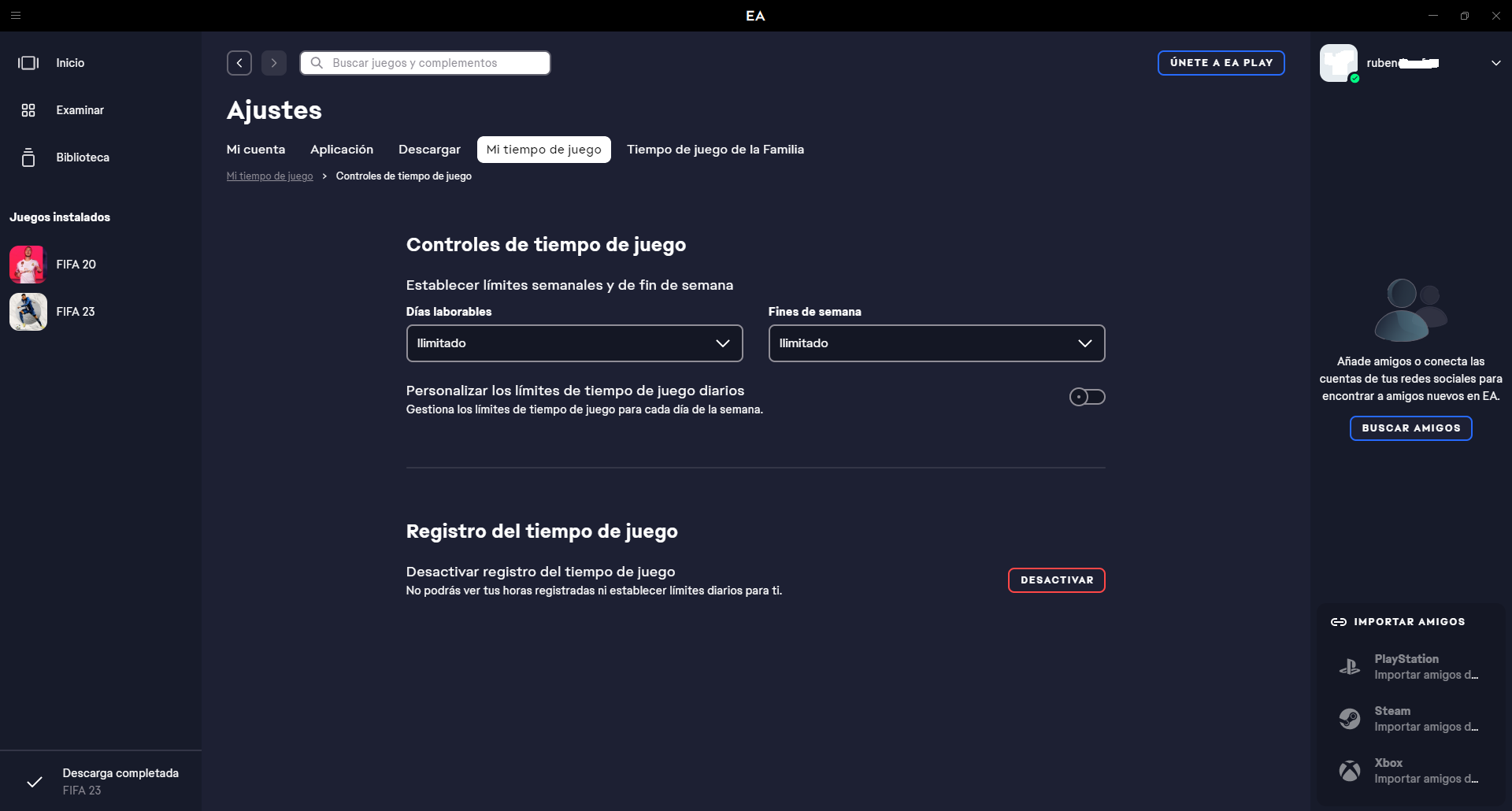Screen dimensions: 1512x811
Task: Click the FIFA 20 game name
Action: (76, 265)
